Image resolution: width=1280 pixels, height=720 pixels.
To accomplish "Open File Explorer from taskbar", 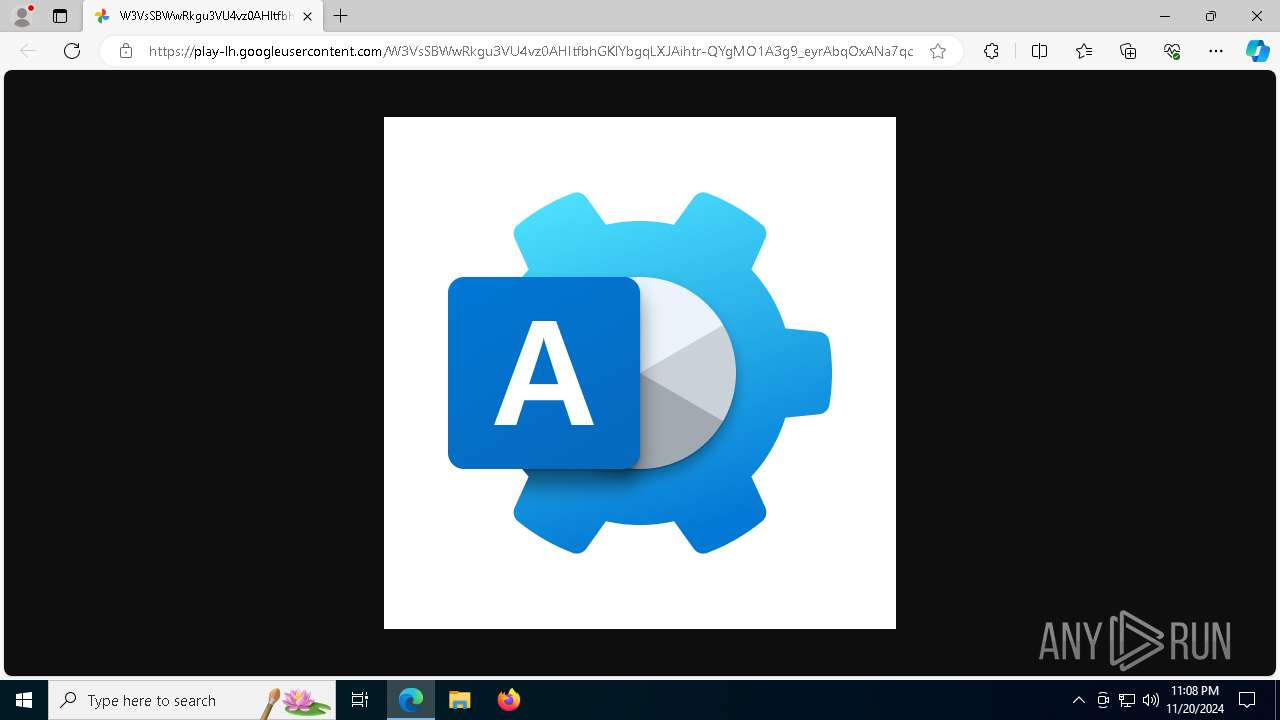I will pos(459,700).
